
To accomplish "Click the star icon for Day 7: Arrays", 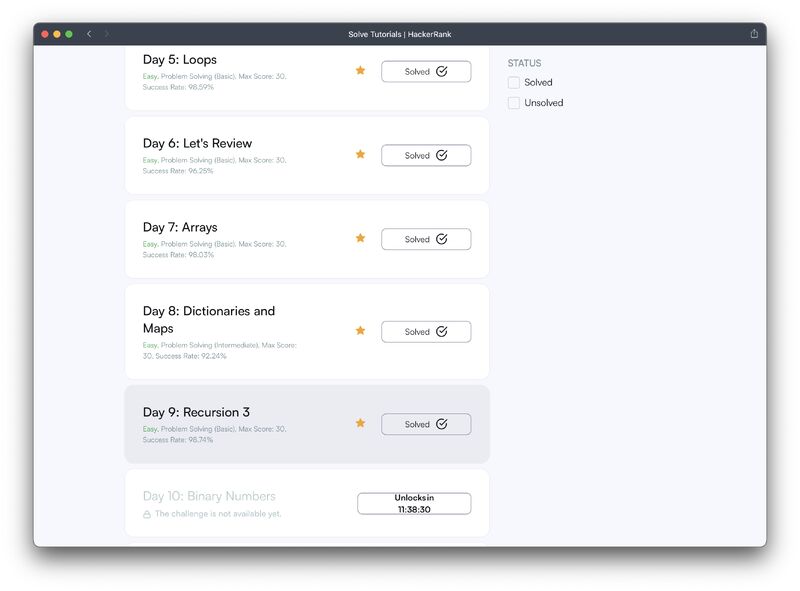I will pyautogui.click(x=360, y=238).
